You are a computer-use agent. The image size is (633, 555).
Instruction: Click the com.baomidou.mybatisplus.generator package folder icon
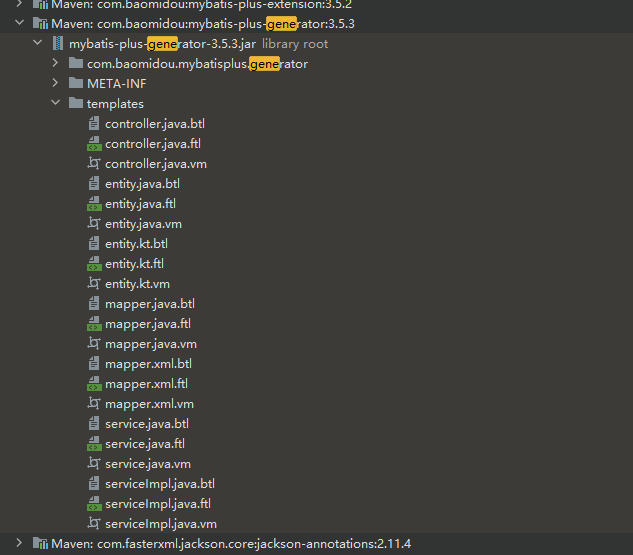coord(76,63)
